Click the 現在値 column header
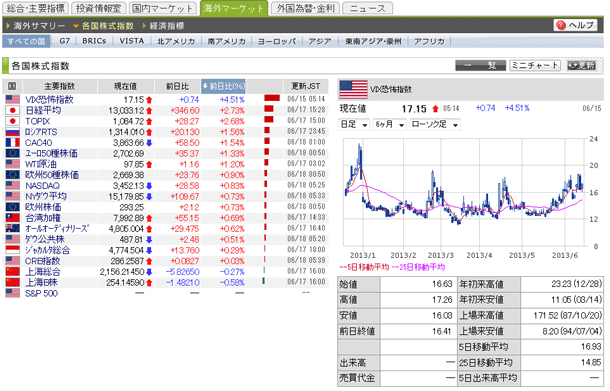610x391 pixels. pyautogui.click(x=125, y=86)
